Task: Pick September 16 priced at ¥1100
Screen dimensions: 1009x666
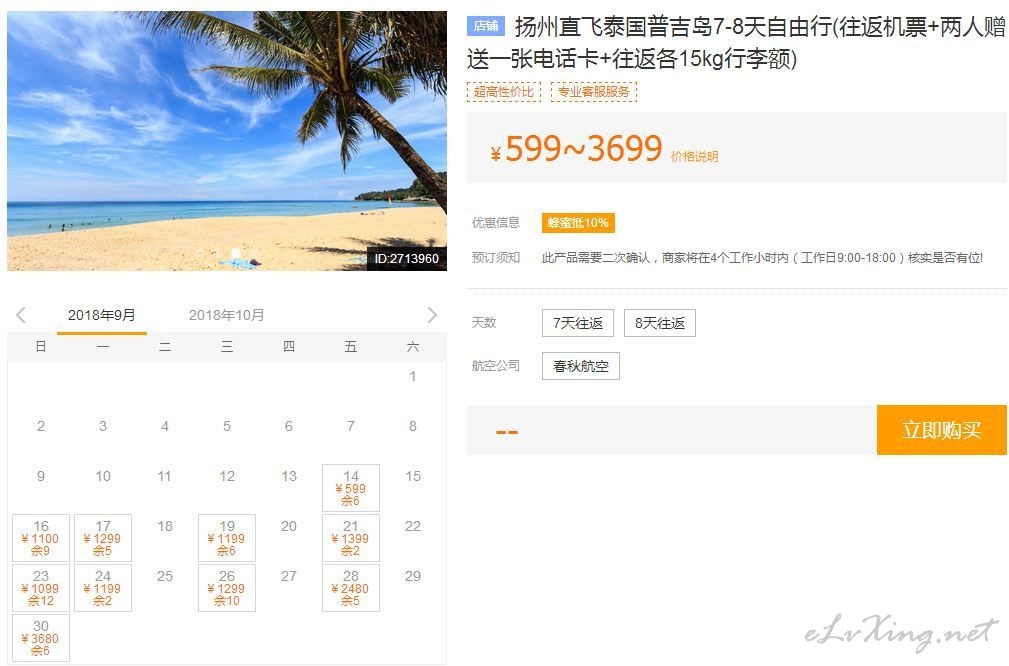Action: point(41,538)
